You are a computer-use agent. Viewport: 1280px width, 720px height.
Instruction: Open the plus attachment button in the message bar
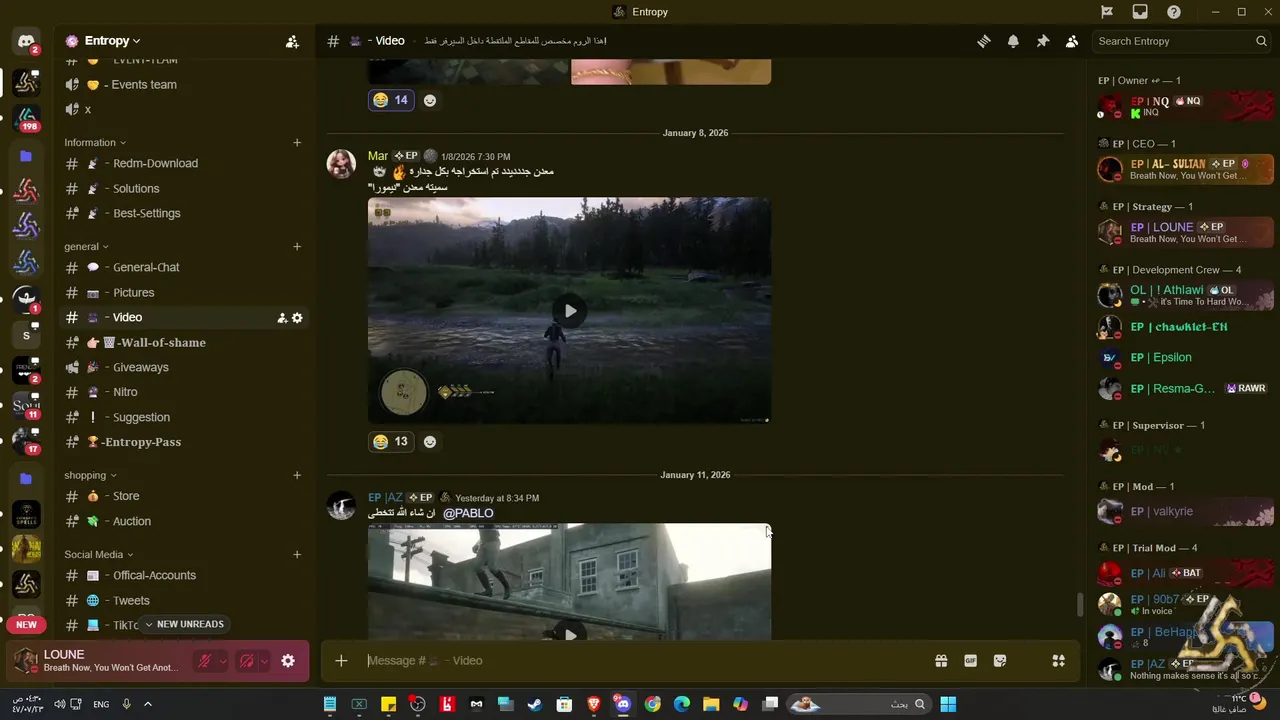tap(341, 661)
